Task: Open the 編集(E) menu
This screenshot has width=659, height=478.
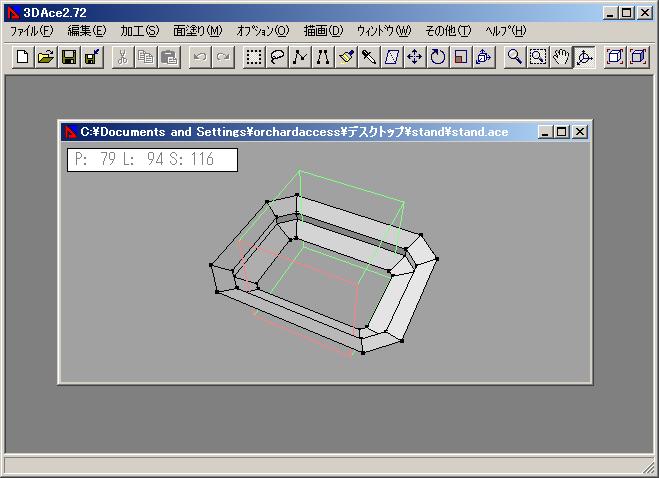Action: click(86, 31)
